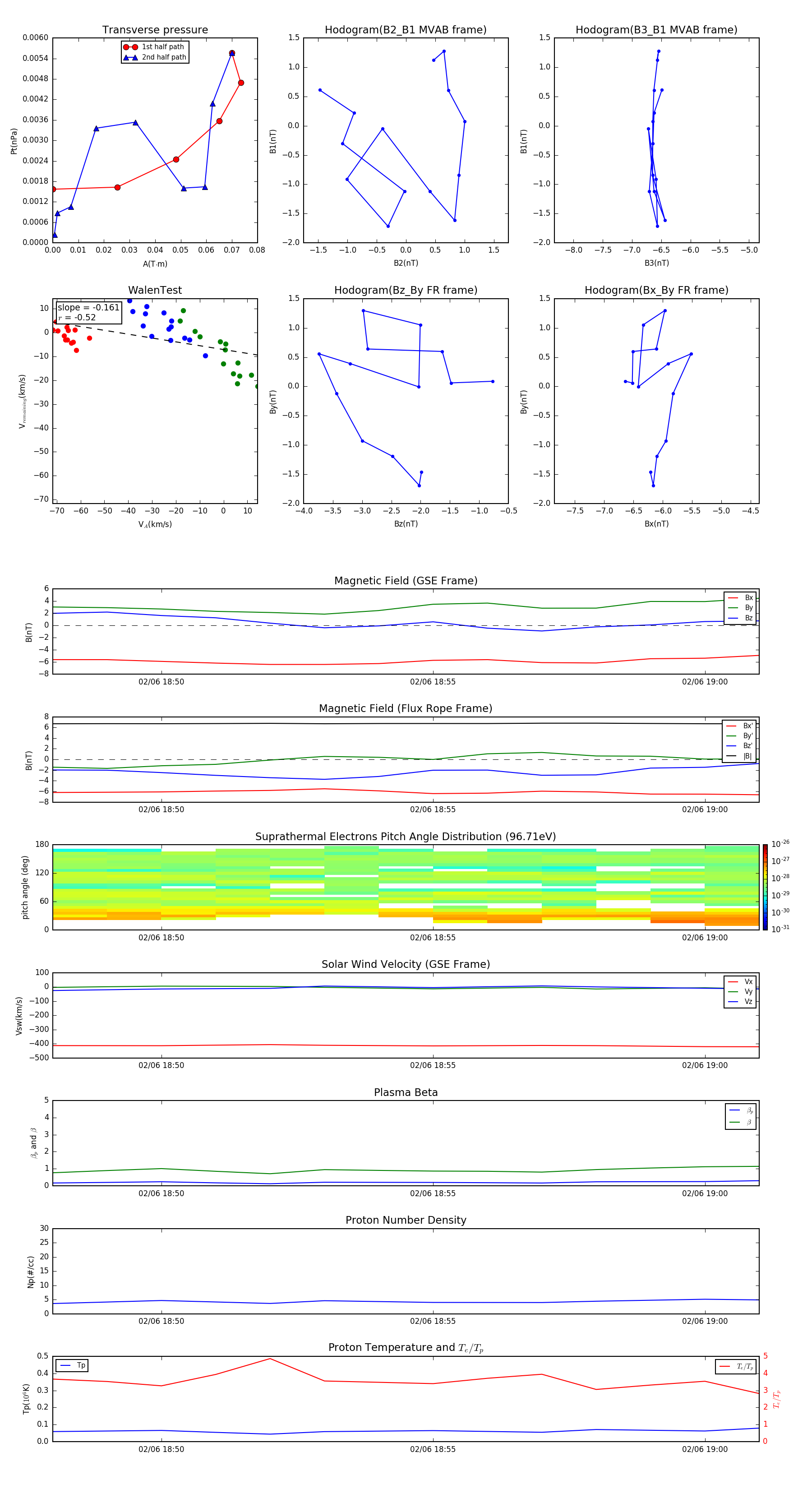
Task: Click the 'r = -0.52' annotation
Action: [x=77, y=317]
